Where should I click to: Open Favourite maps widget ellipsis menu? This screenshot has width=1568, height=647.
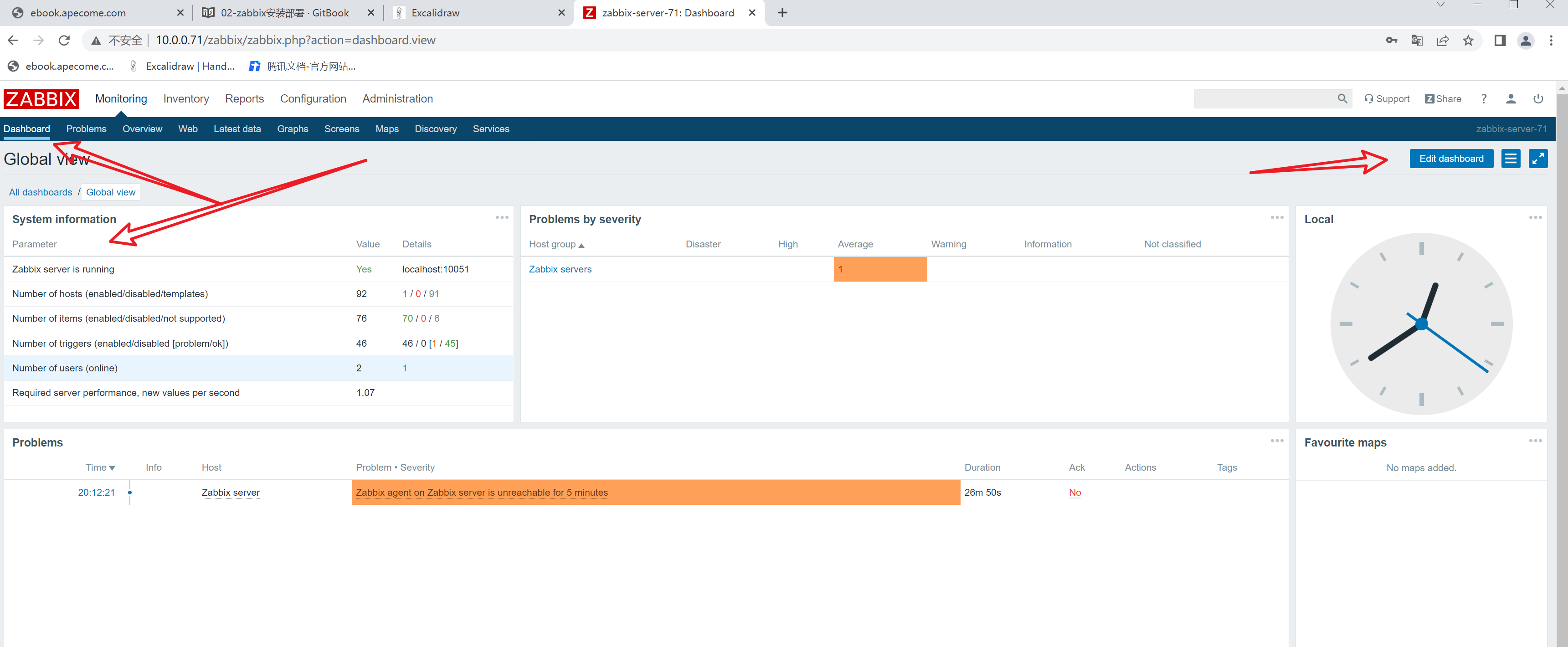(x=1535, y=441)
